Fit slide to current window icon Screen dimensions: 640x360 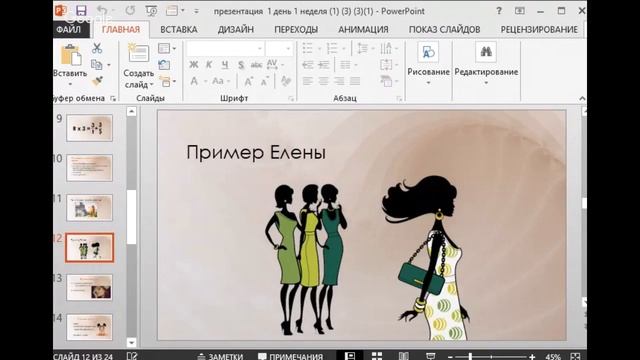click(x=575, y=356)
